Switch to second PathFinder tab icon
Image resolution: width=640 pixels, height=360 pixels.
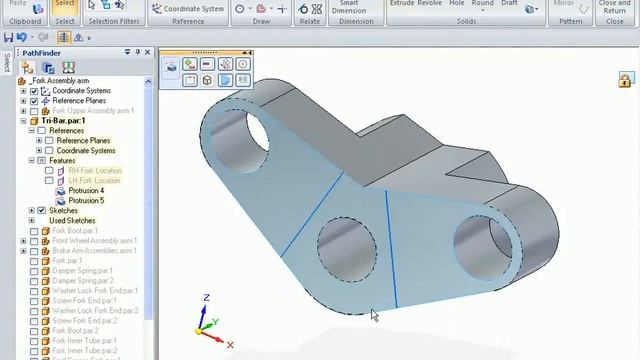coord(48,68)
